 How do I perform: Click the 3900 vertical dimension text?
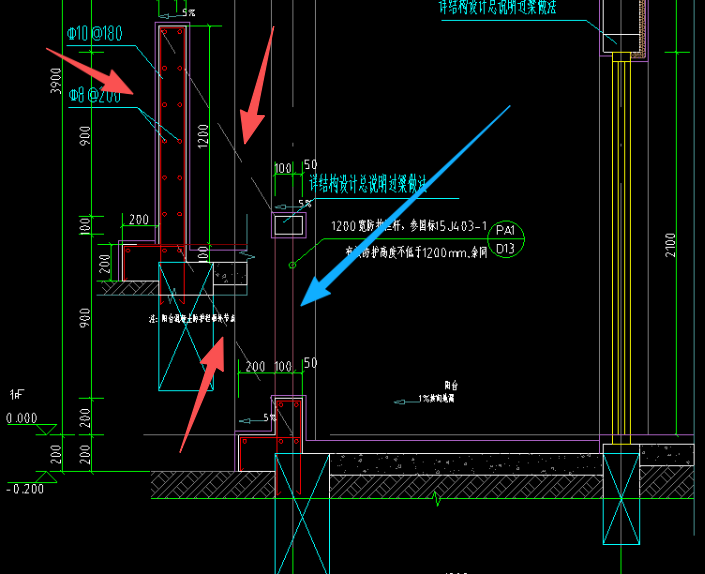[55, 81]
